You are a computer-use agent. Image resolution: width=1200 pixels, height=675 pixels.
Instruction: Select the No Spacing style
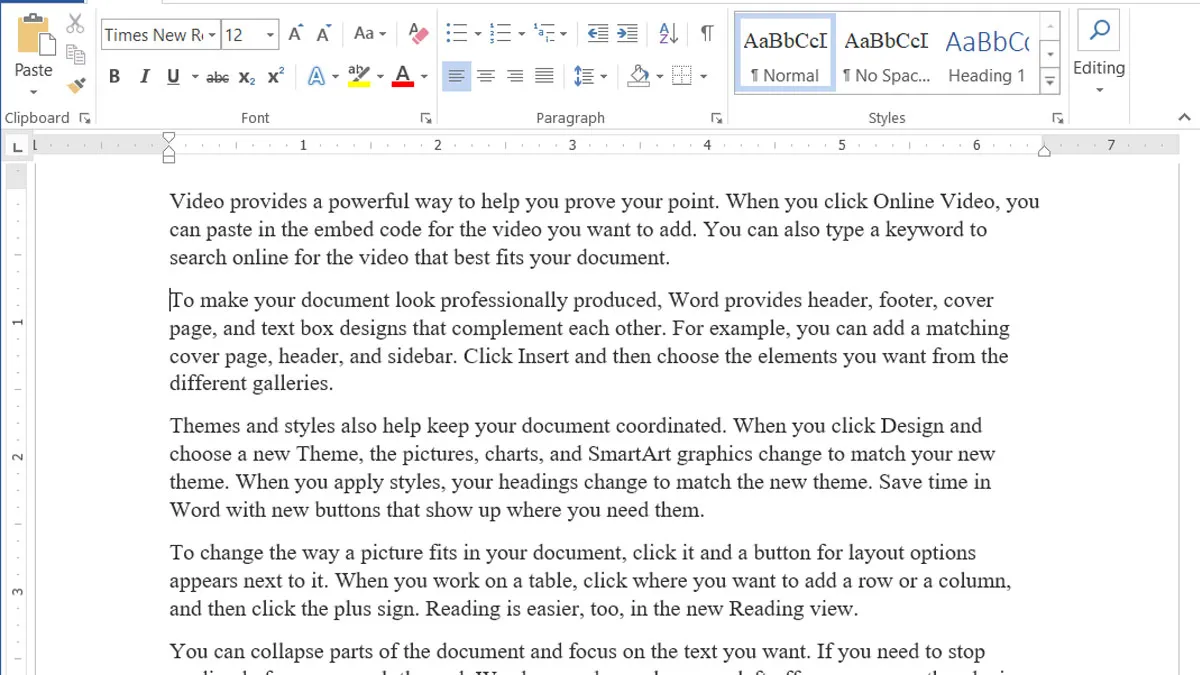pos(886,55)
